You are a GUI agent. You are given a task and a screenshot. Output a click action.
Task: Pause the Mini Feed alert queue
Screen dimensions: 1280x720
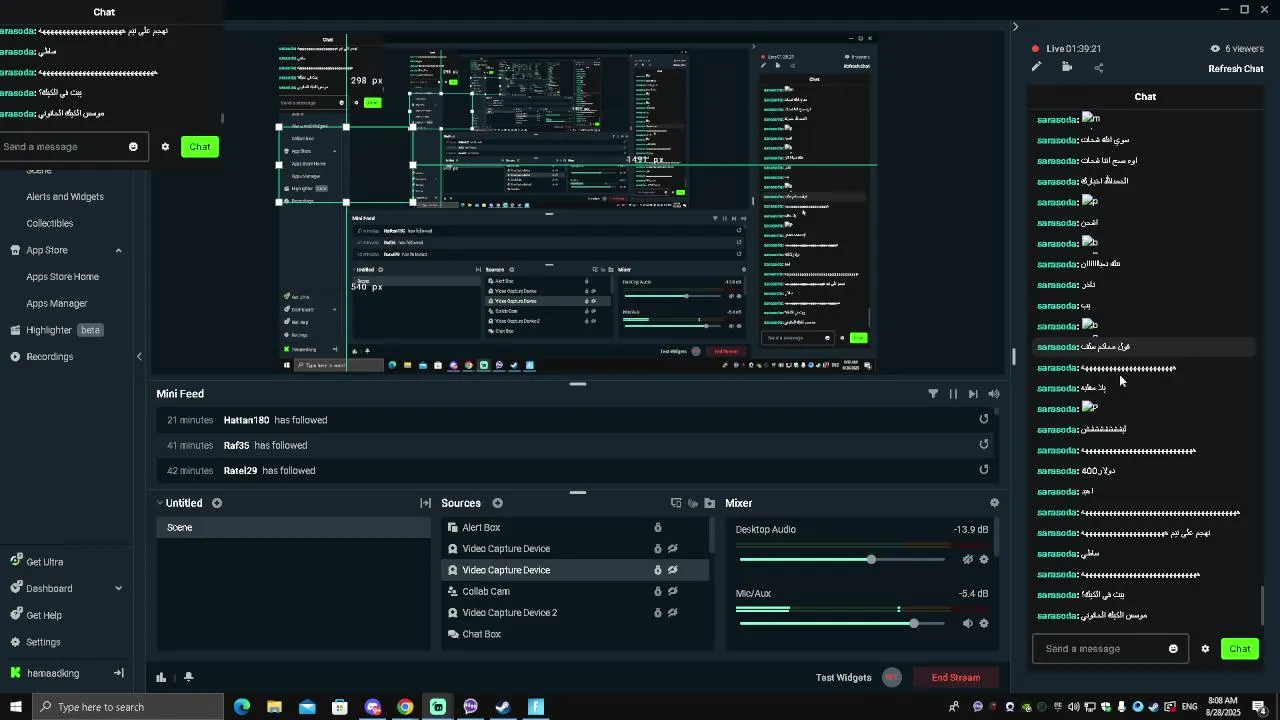[953, 394]
